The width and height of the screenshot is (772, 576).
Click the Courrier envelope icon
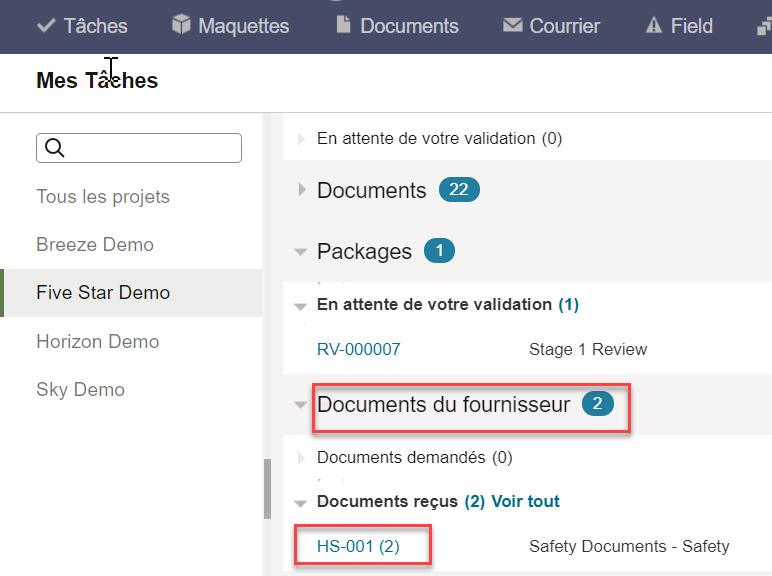coord(513,25)
